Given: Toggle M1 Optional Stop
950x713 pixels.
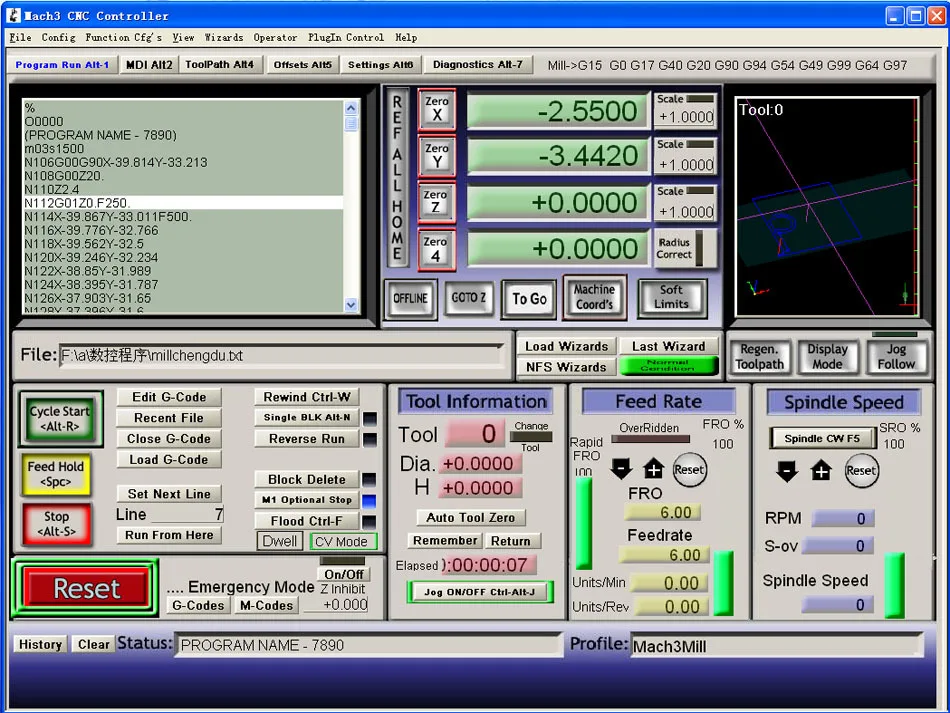Looking at the screenshot, I should click(x=306, y=500).
